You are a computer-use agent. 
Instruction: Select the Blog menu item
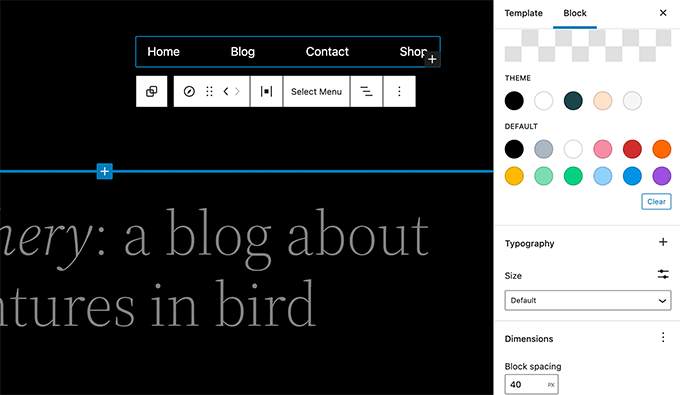[x=243, y=52]
